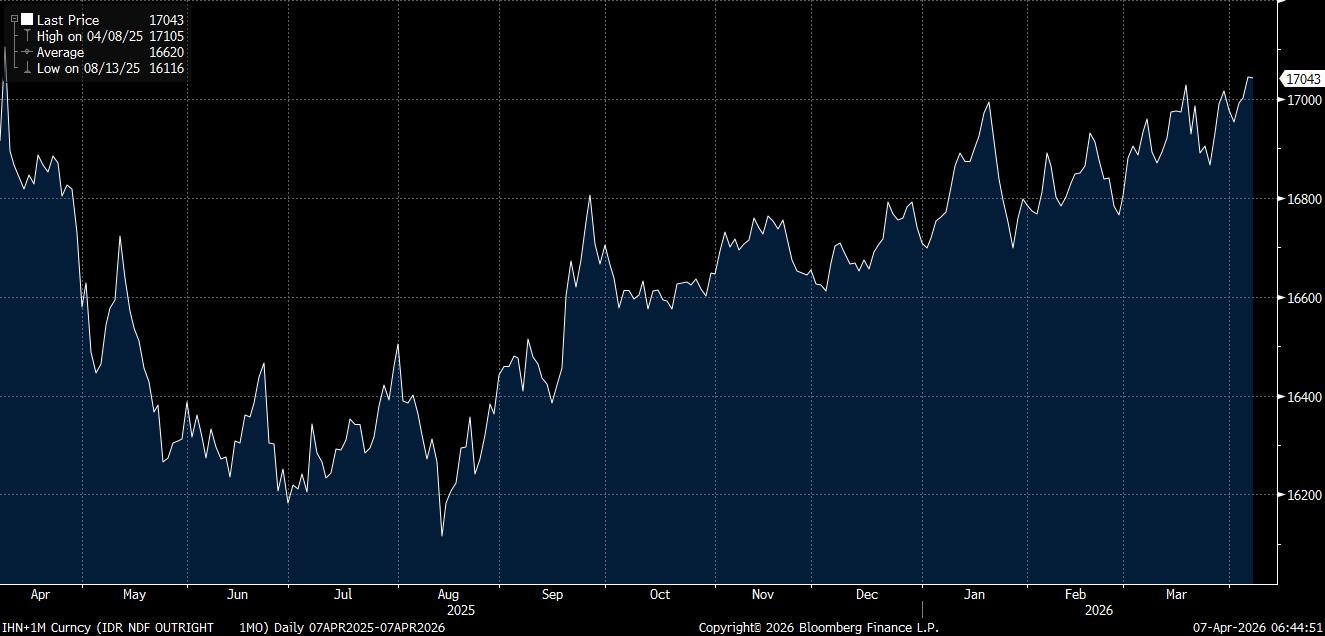Select the Low on 08/13/25 legend entry
This screenshot has width=1325, height=636.
(88, 68)
